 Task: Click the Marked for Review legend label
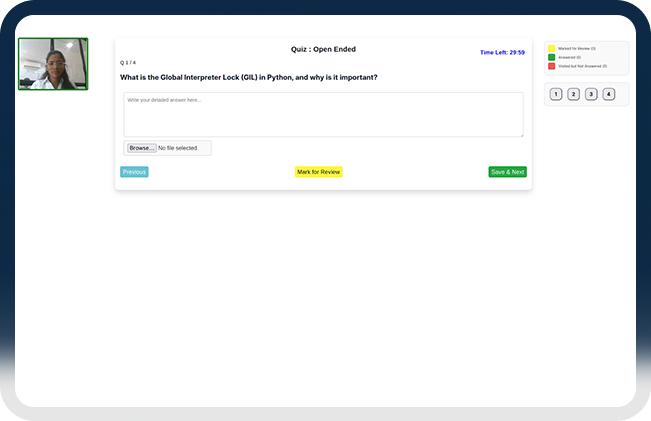577,49
